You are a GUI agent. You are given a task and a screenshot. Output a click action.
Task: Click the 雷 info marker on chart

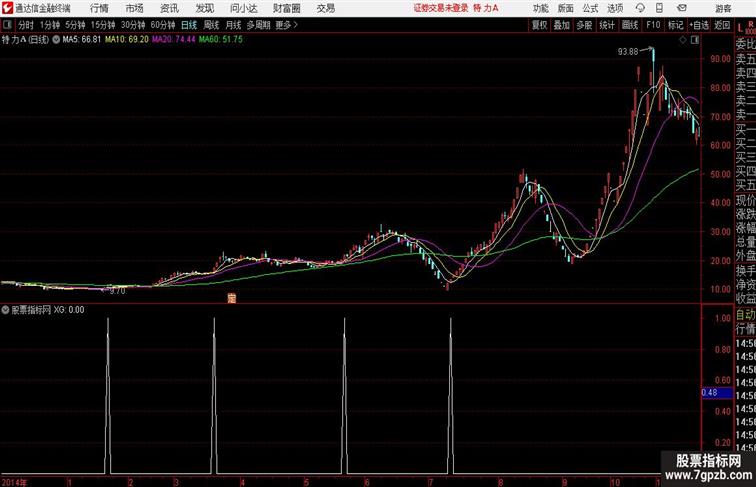click(x=231, y=298)
